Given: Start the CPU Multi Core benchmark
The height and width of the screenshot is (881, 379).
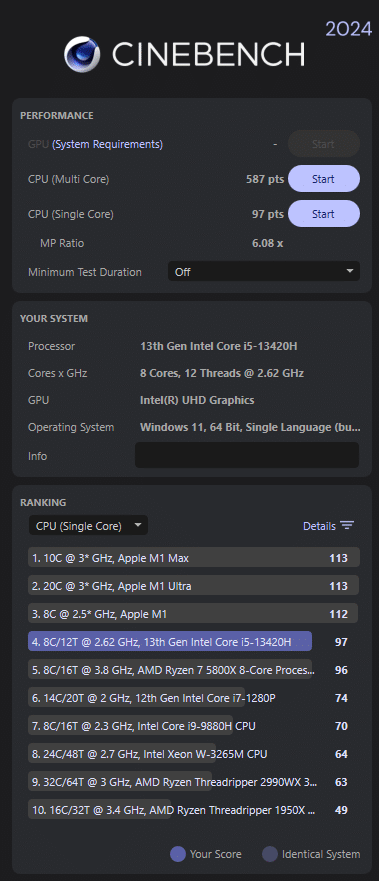Looking at the screenshot, I should [323, 179].
